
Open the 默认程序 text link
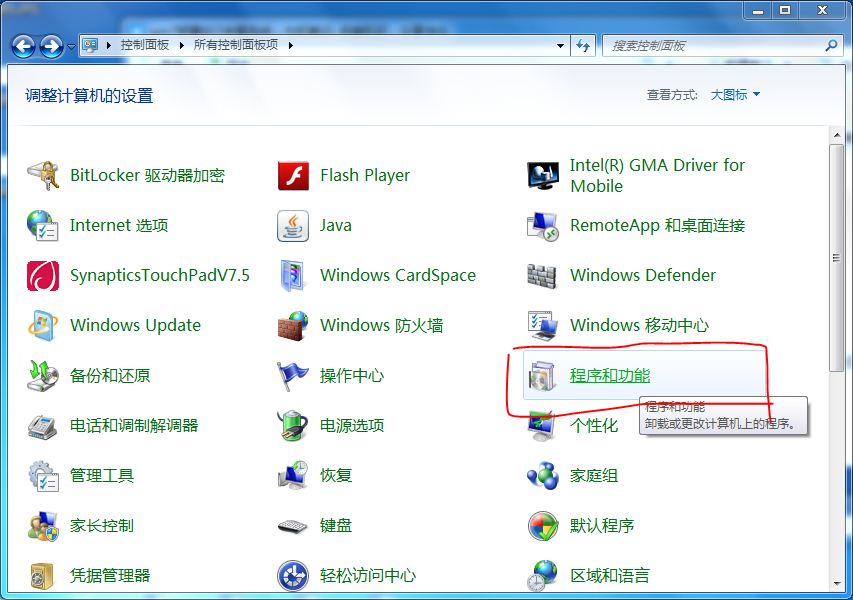[x=602, y=526]
